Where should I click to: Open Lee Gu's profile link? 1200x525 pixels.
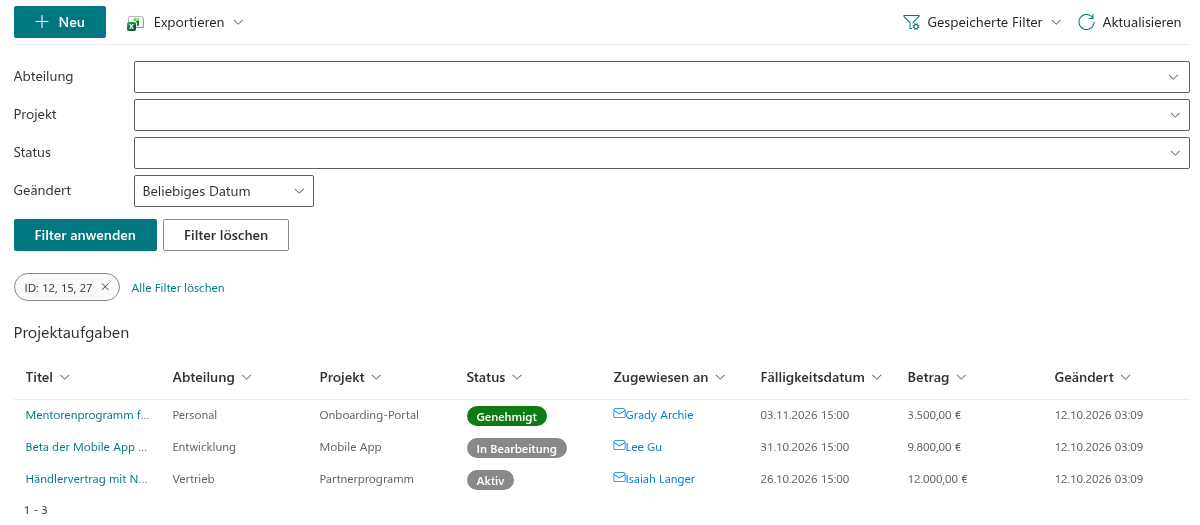tap(644, 447)
